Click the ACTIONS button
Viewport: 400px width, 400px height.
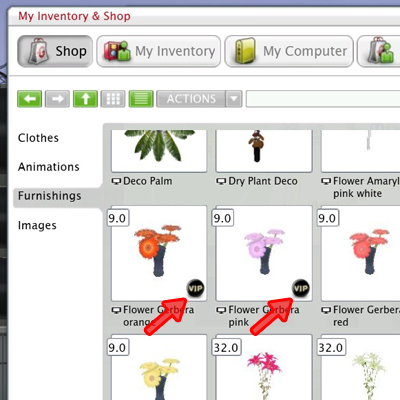191,99
